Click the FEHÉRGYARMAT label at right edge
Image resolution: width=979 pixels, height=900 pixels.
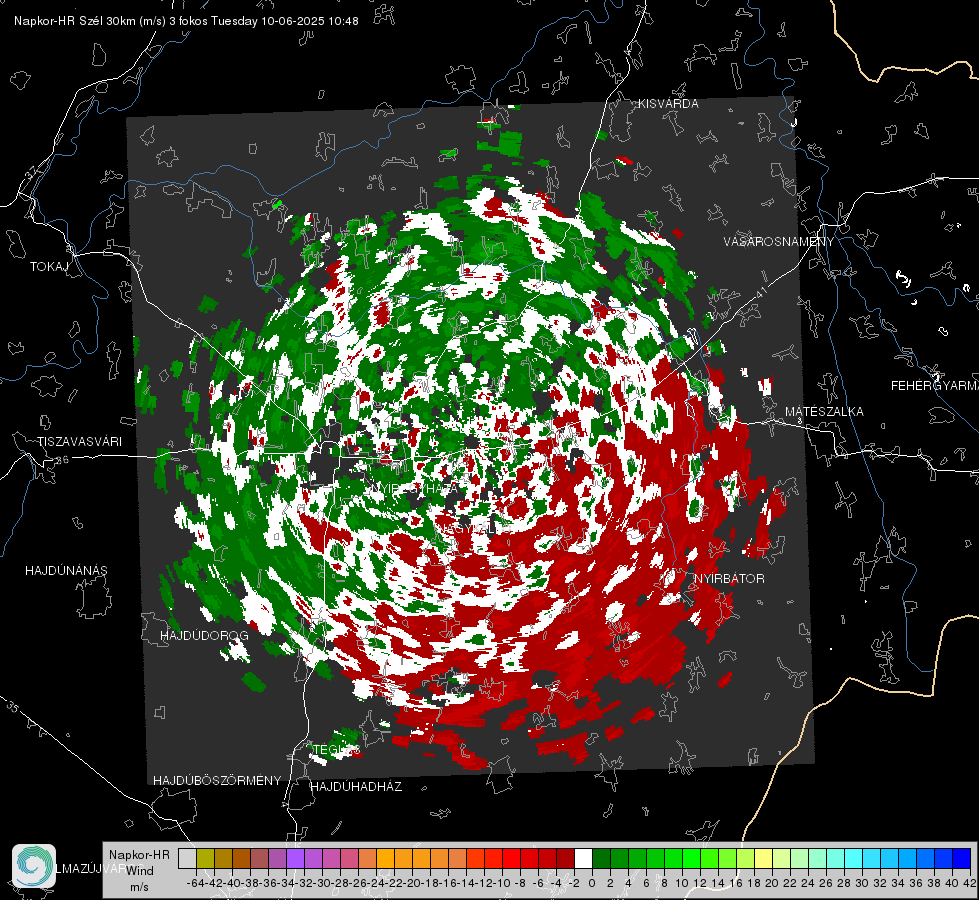(935, 386)
